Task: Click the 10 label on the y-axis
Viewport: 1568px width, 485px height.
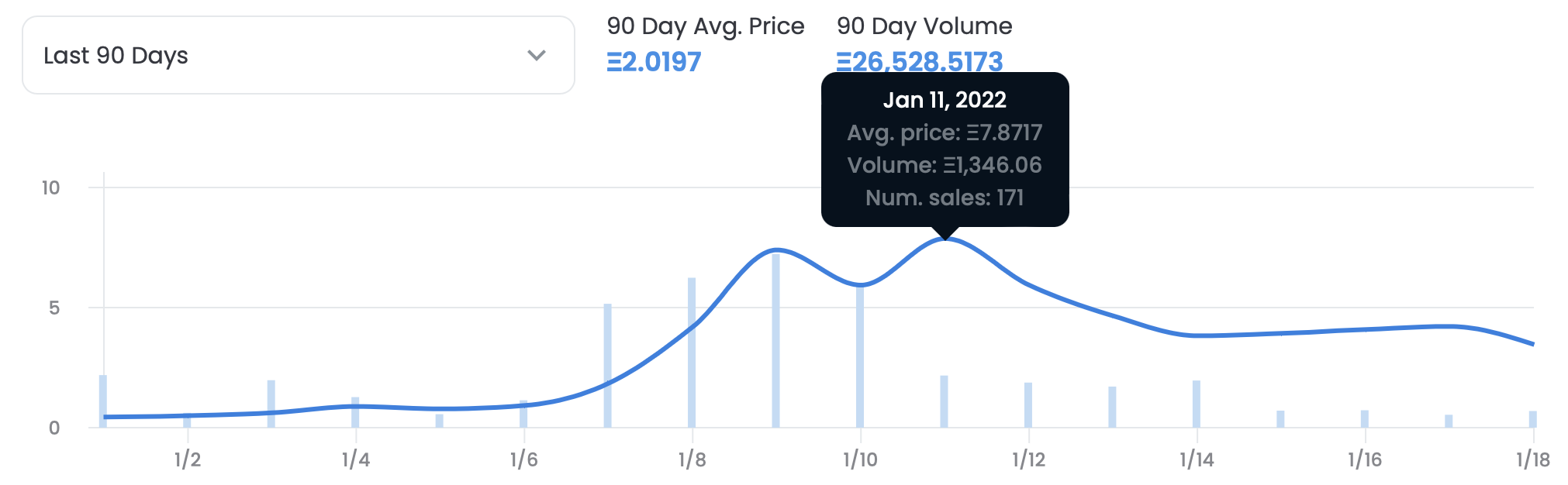Action: [x=50, y=188]
